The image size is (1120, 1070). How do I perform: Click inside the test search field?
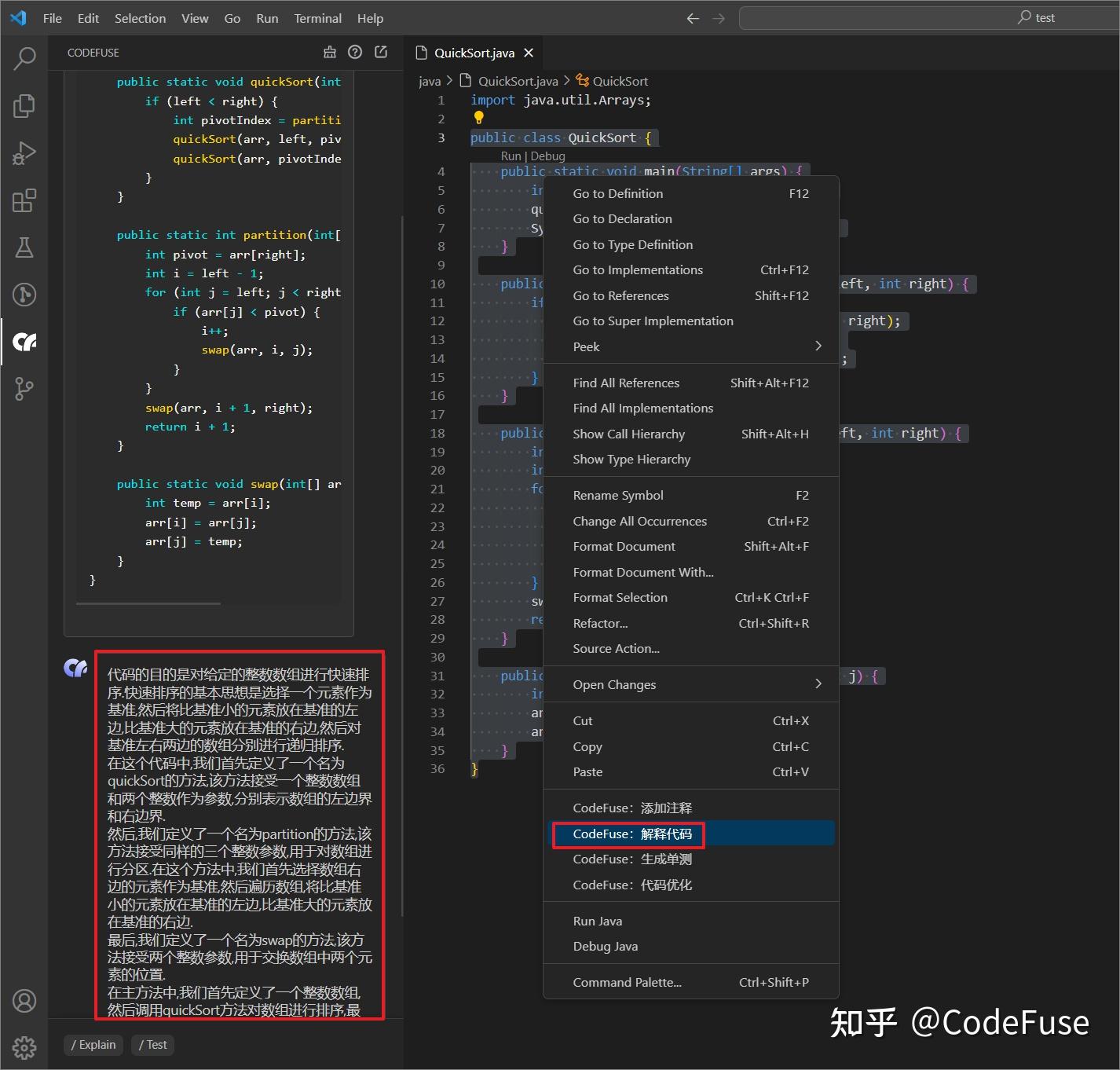click(x=927, y=17)
